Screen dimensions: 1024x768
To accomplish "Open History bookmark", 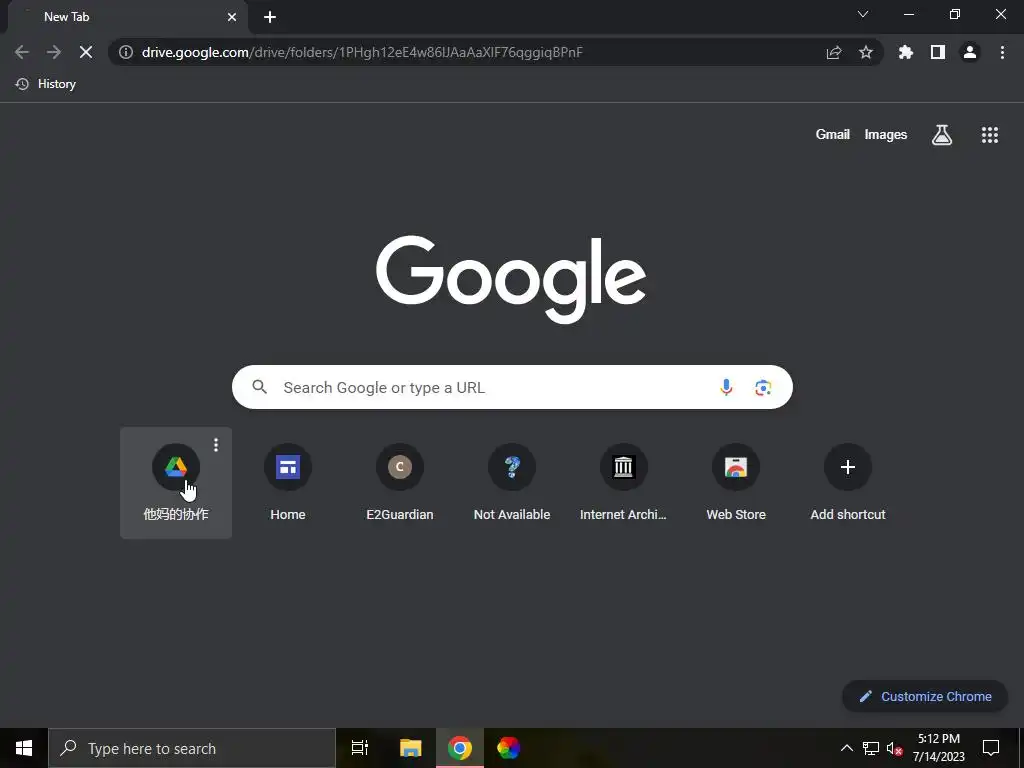I will [x=46, y=84].
